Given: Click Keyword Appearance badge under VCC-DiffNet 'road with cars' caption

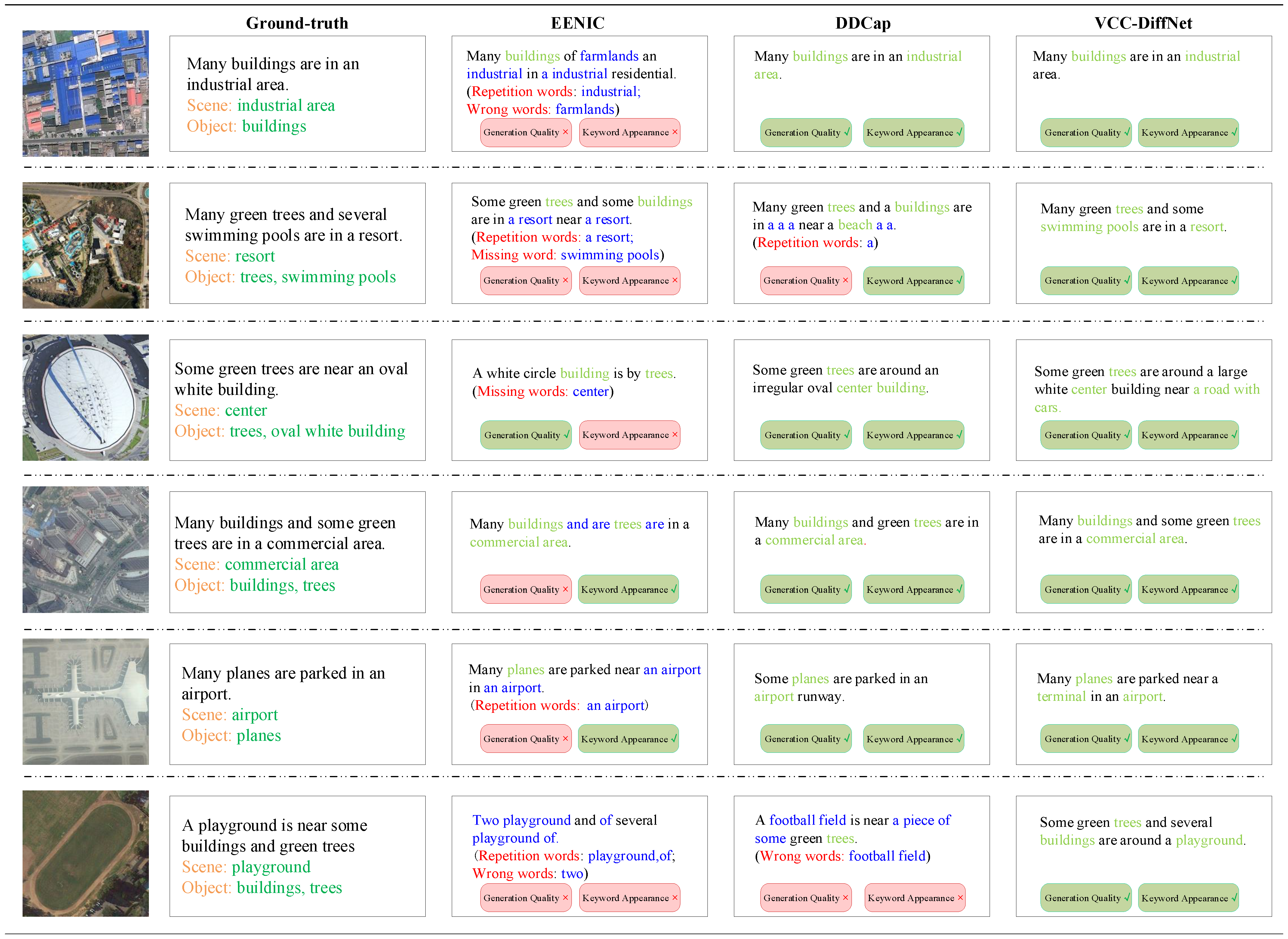Looking at the screenshot, I should click(x=1188, y=435).
